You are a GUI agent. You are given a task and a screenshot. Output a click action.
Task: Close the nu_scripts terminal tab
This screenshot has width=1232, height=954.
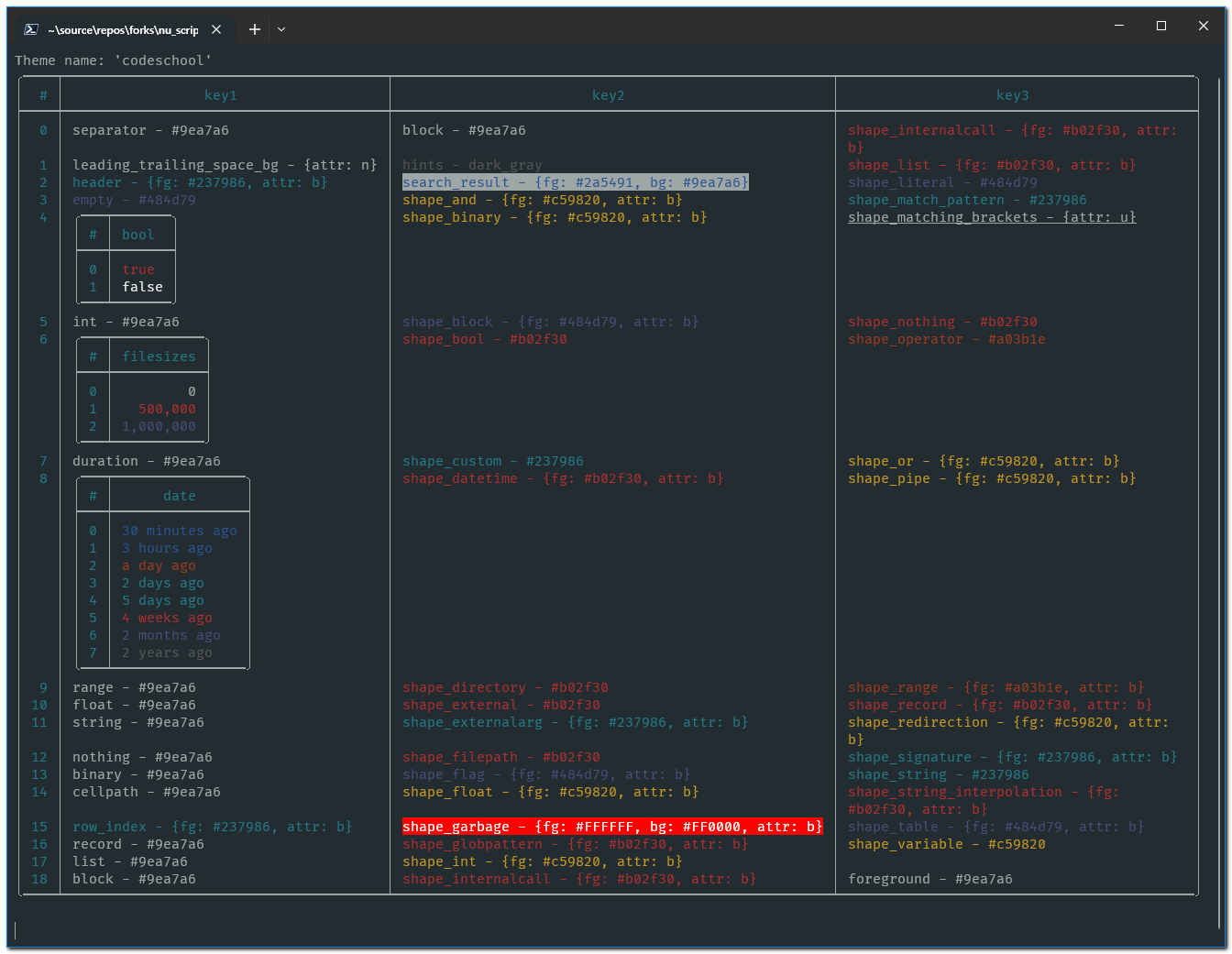click(216, 29)
